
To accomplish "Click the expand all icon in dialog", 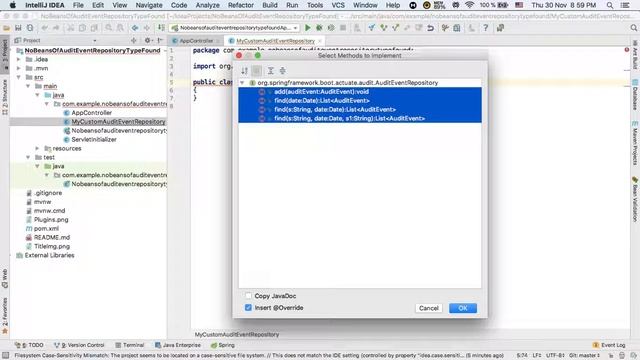I will click(270, 71).
